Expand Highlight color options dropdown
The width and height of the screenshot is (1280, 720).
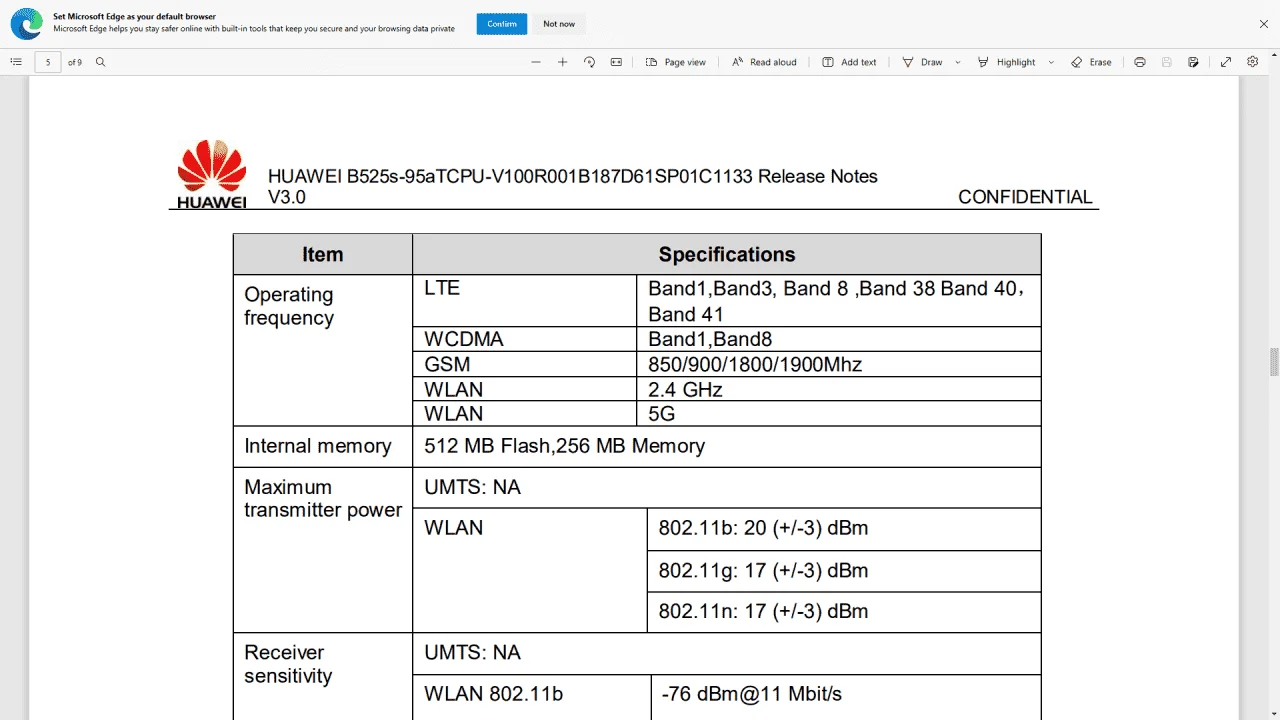(1051, 62)
